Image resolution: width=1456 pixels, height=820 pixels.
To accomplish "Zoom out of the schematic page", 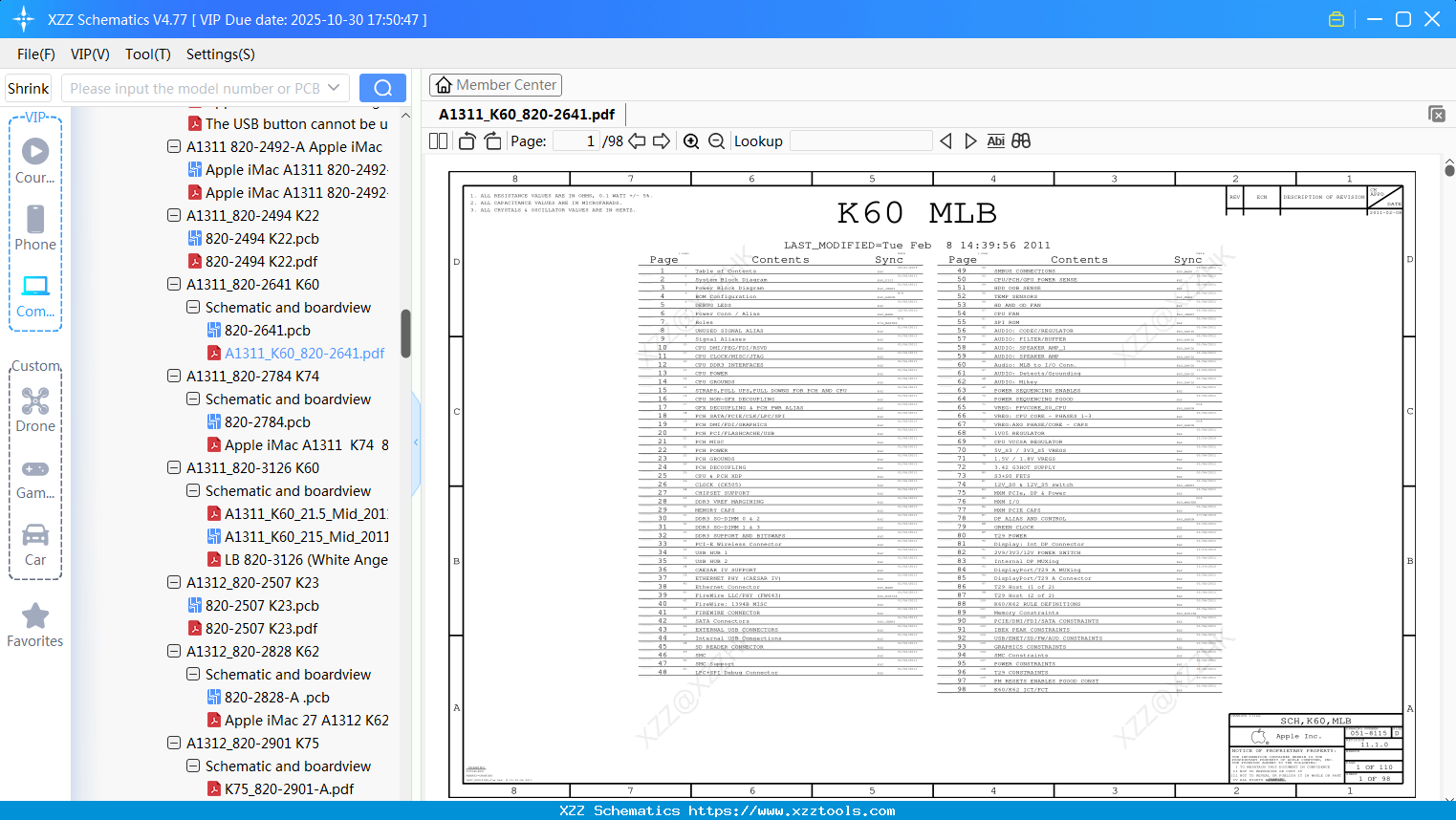I will click(716, 141).
